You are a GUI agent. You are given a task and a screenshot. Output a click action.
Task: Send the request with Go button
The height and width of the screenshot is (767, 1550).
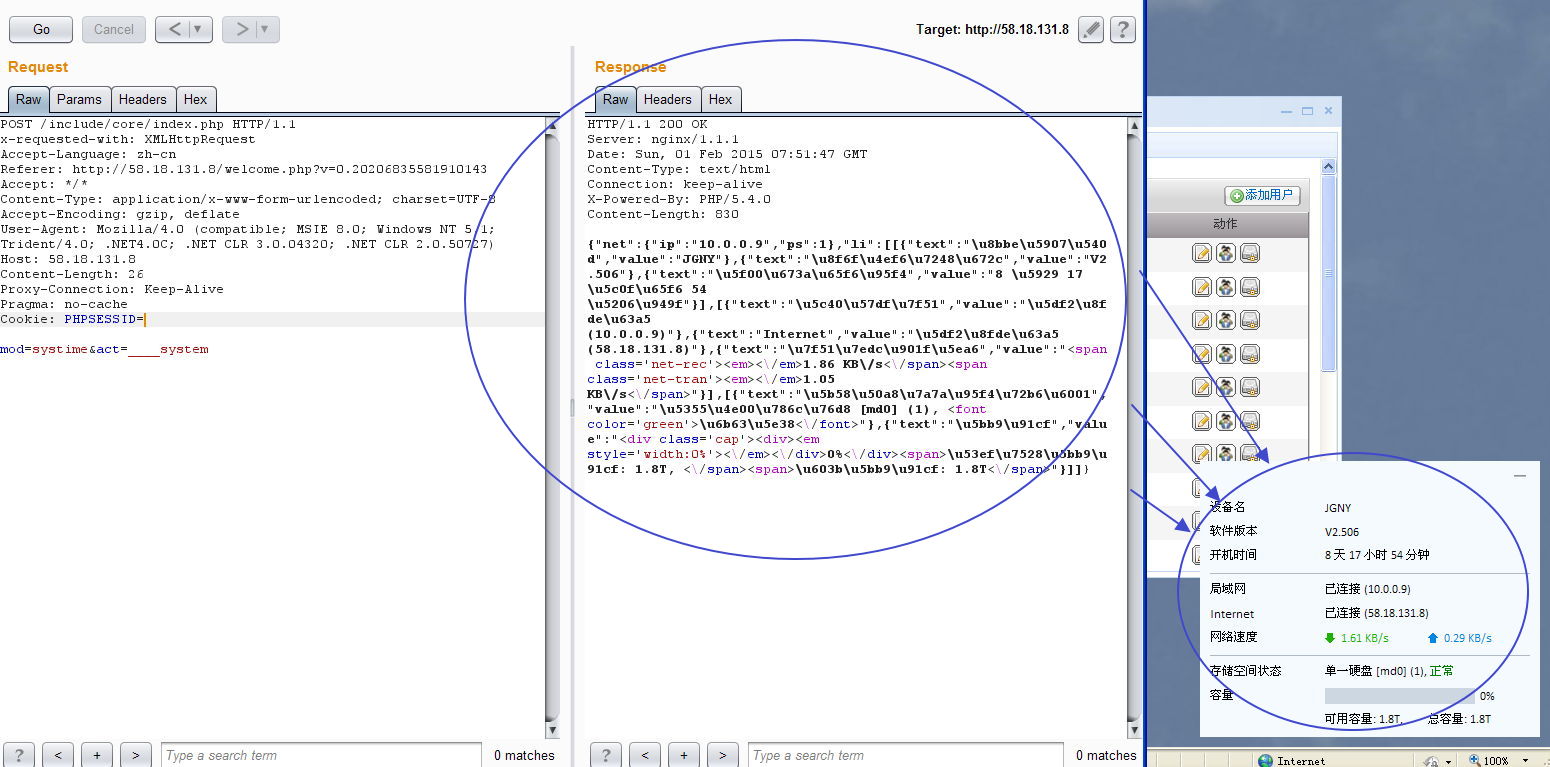click(x=41, y=30)
